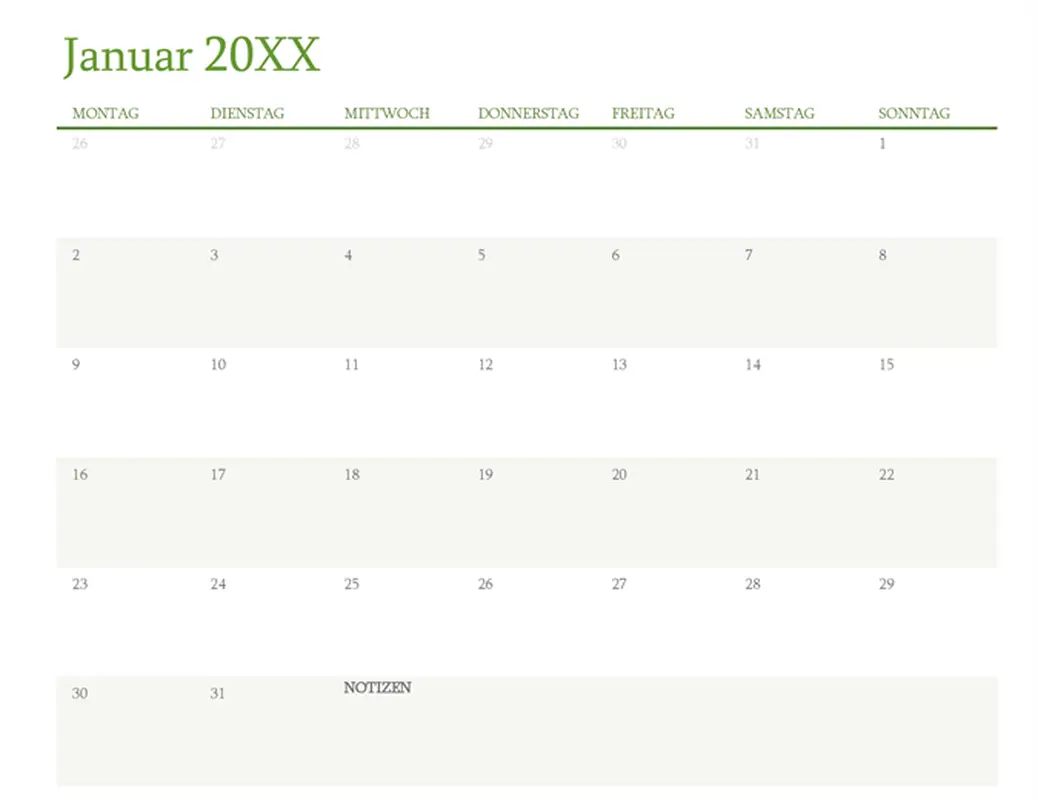Choose day 8 under Sonntag
The image size is (1038, 800).
pyautogui.click(x=882, y=255)
